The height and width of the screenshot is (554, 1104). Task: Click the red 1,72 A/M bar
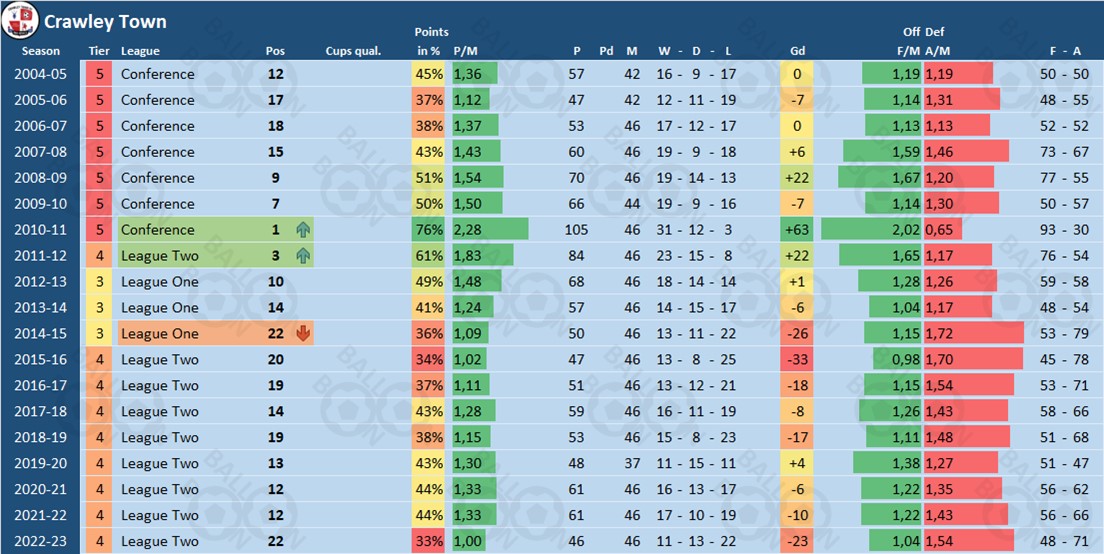(973, 334)
